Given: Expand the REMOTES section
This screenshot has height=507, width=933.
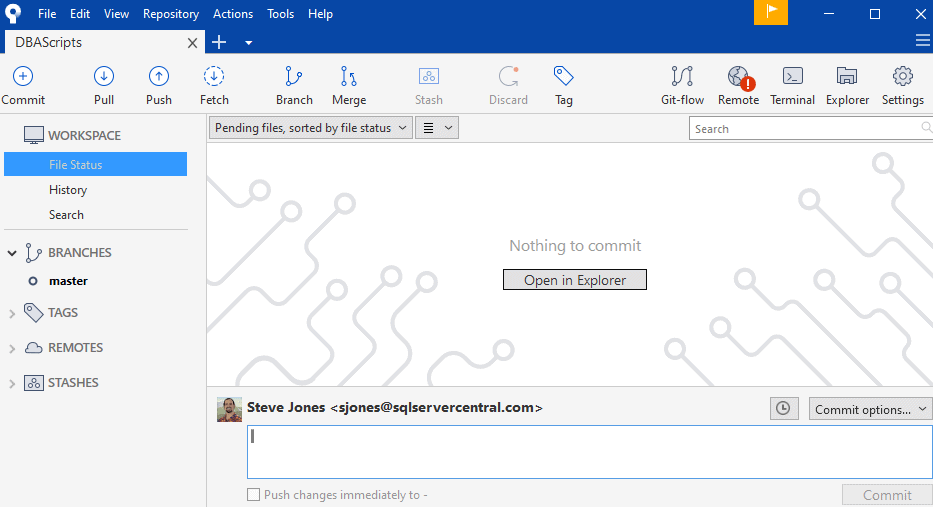Looking at the screenshot, I should (12, 348).
